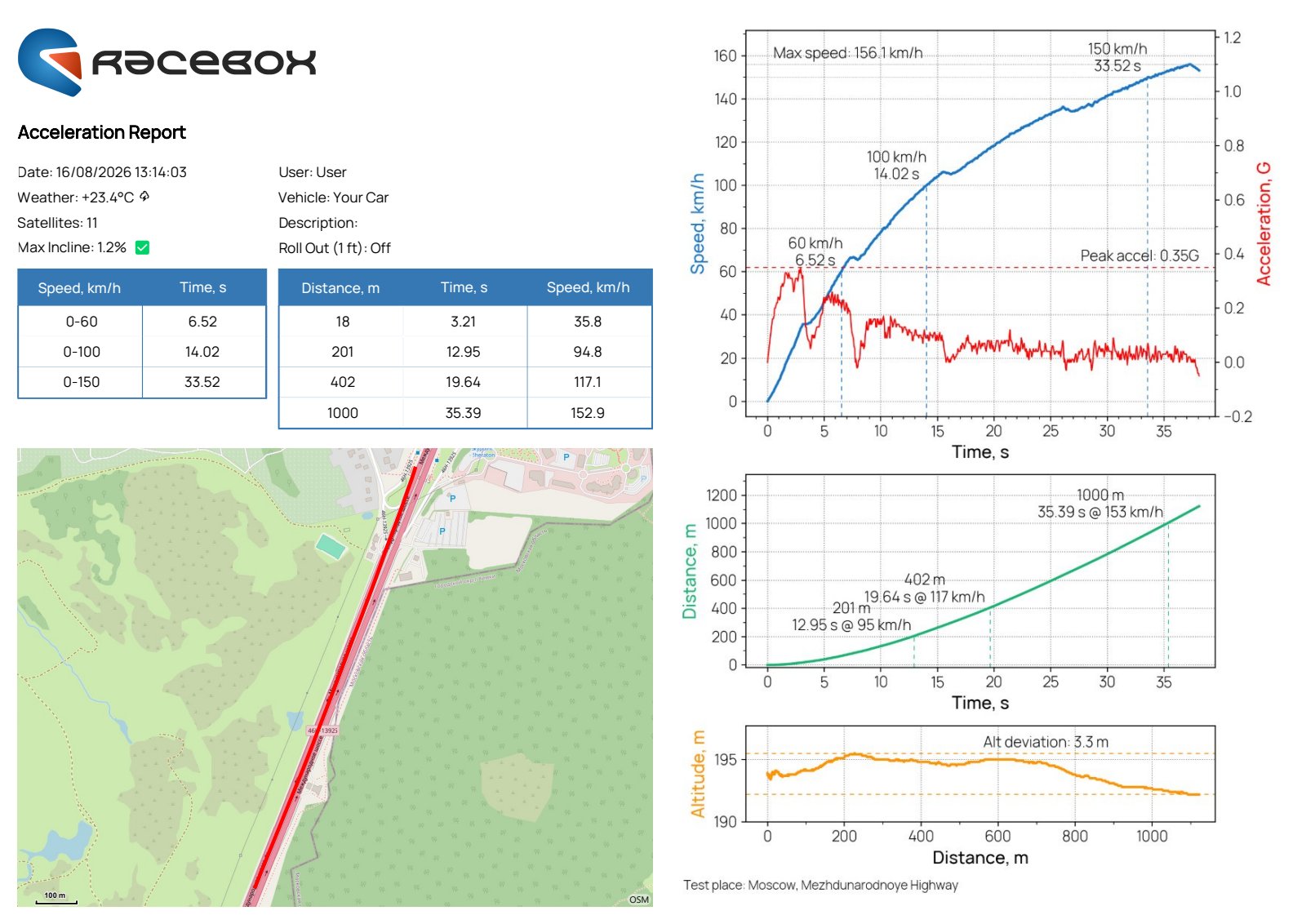The height and width of the screenshot is (924, 1306).
Task: Click the 152.9 speed cell
Action: coord(588,413)
